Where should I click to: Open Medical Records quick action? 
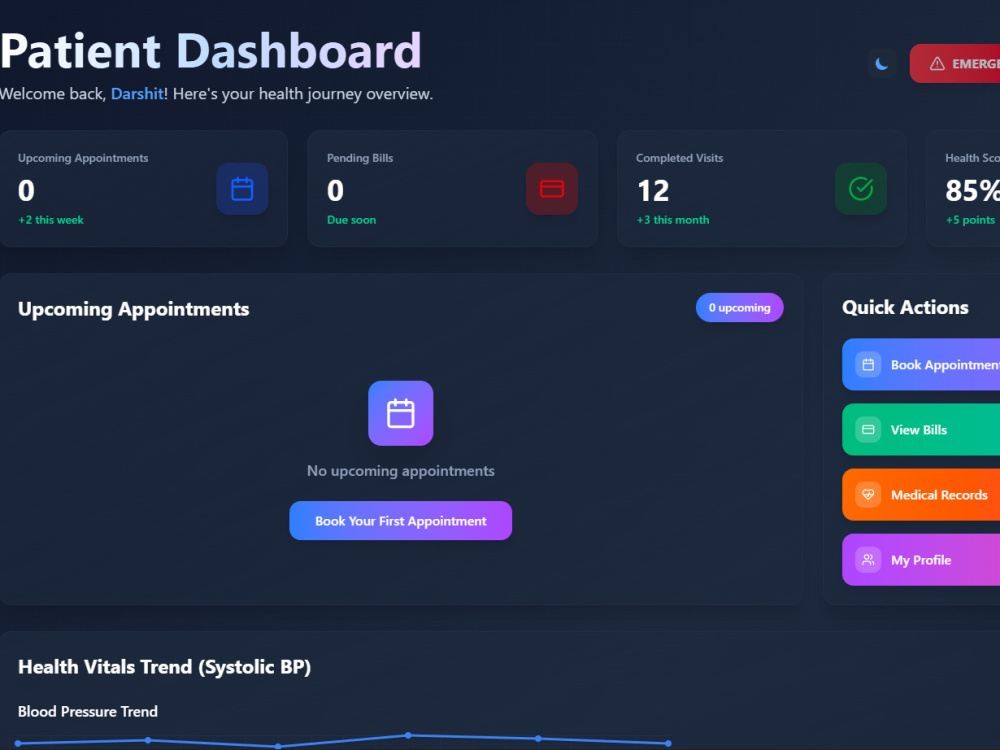921,494
